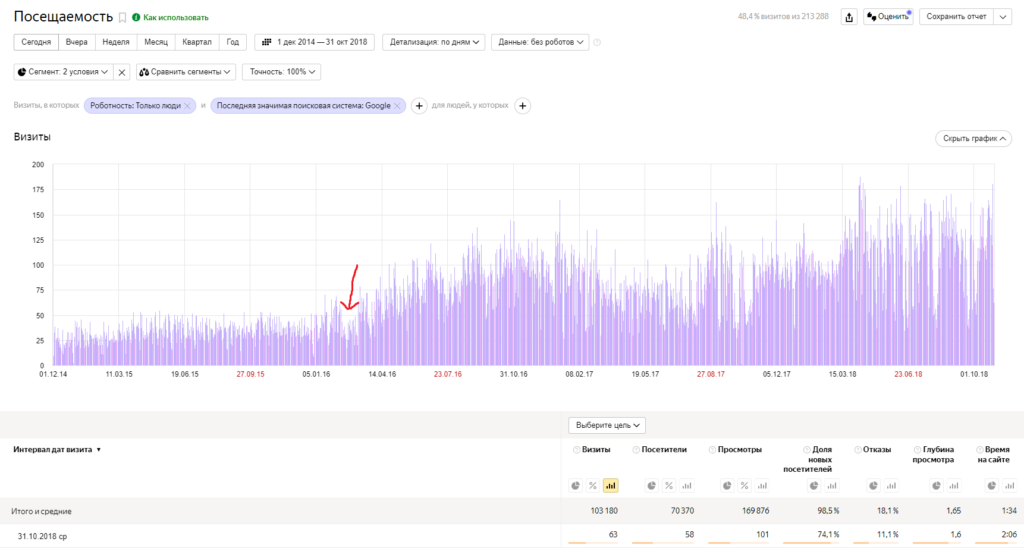Expand arrow next to Сохранить отчет
The height and width of the screenshot is (548, 1024).
coord(1003,17)
